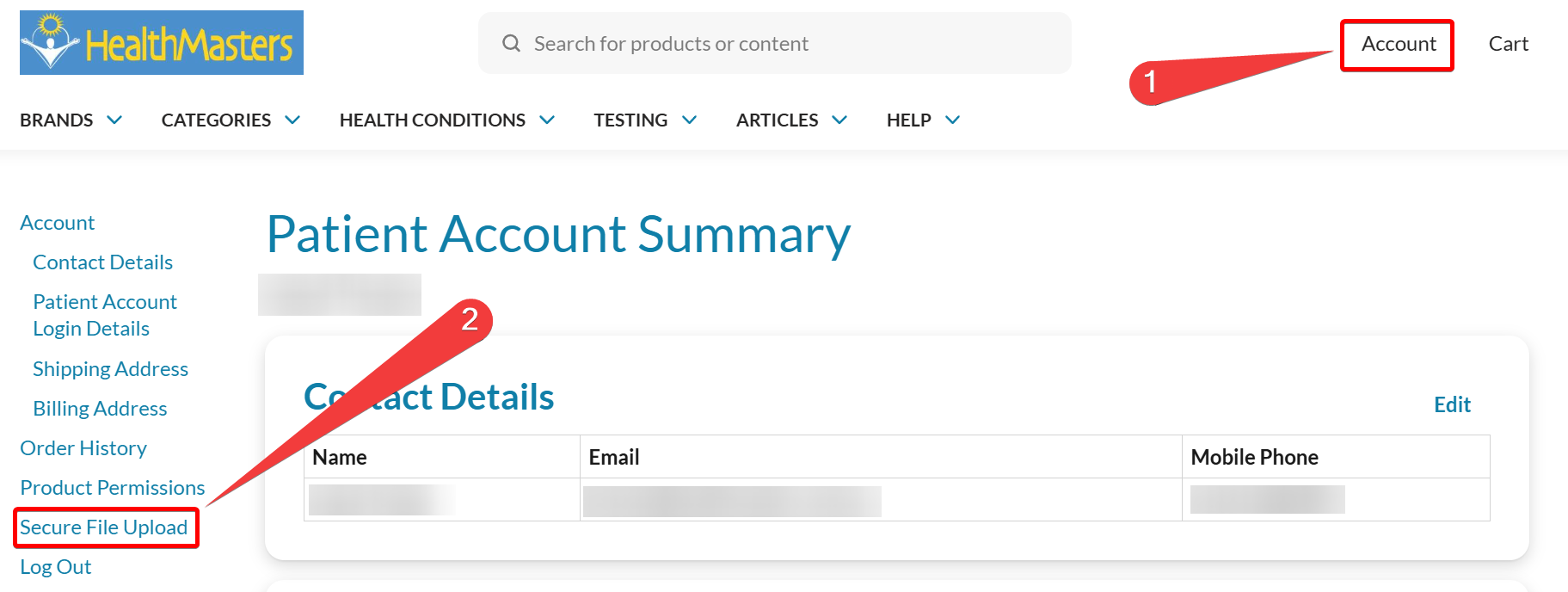Expand the TESTING chevron
Viewport: 1568px width, 592px height.
click(x=689, y=120)
